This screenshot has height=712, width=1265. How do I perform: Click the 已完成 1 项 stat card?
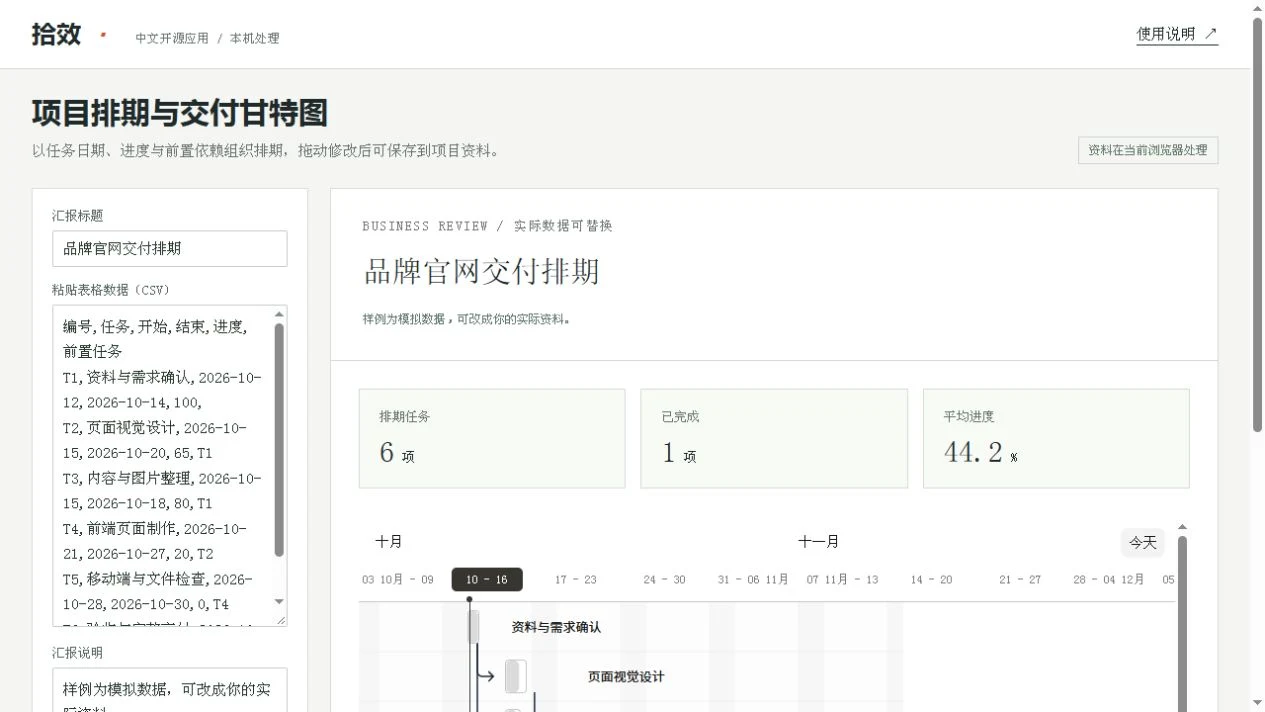click(x=774, y=439)
